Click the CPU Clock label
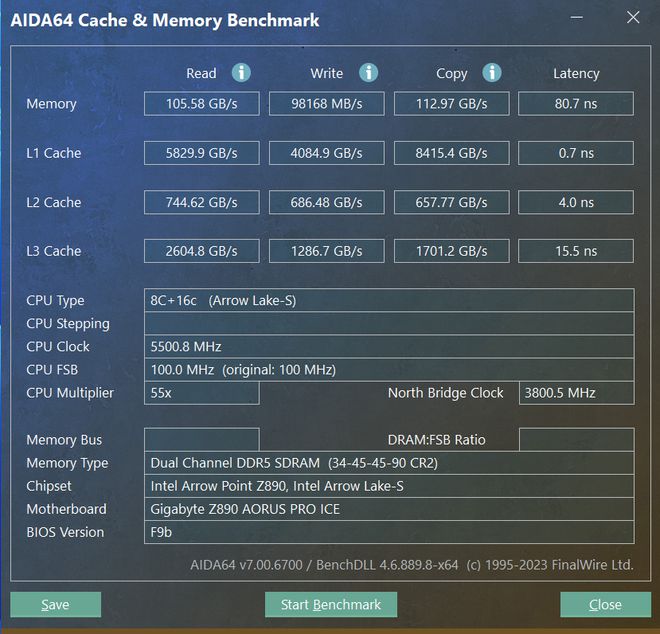This screenshot has width=660, height=634. click(58, 346)
